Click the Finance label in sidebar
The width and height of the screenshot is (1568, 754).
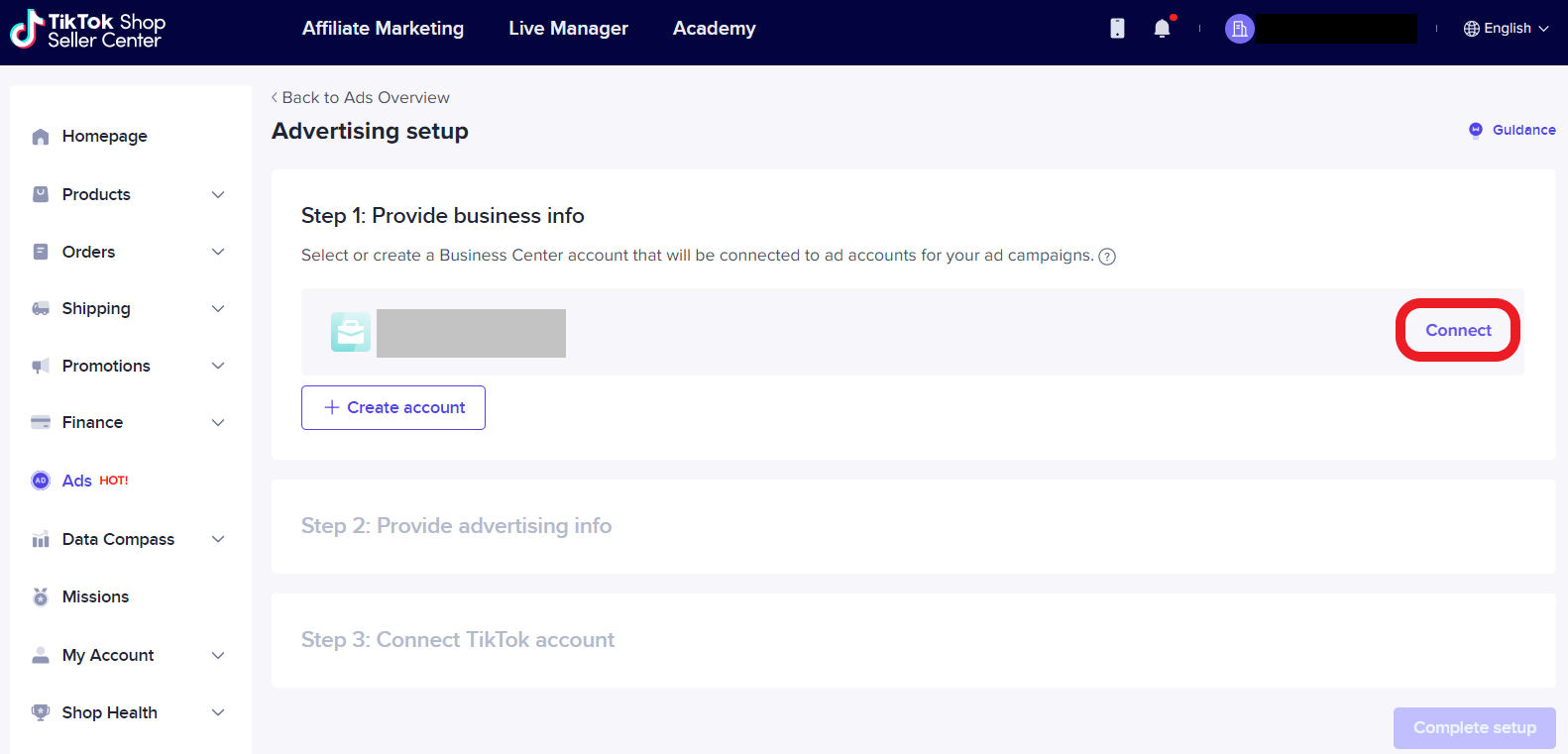[92, 422]
